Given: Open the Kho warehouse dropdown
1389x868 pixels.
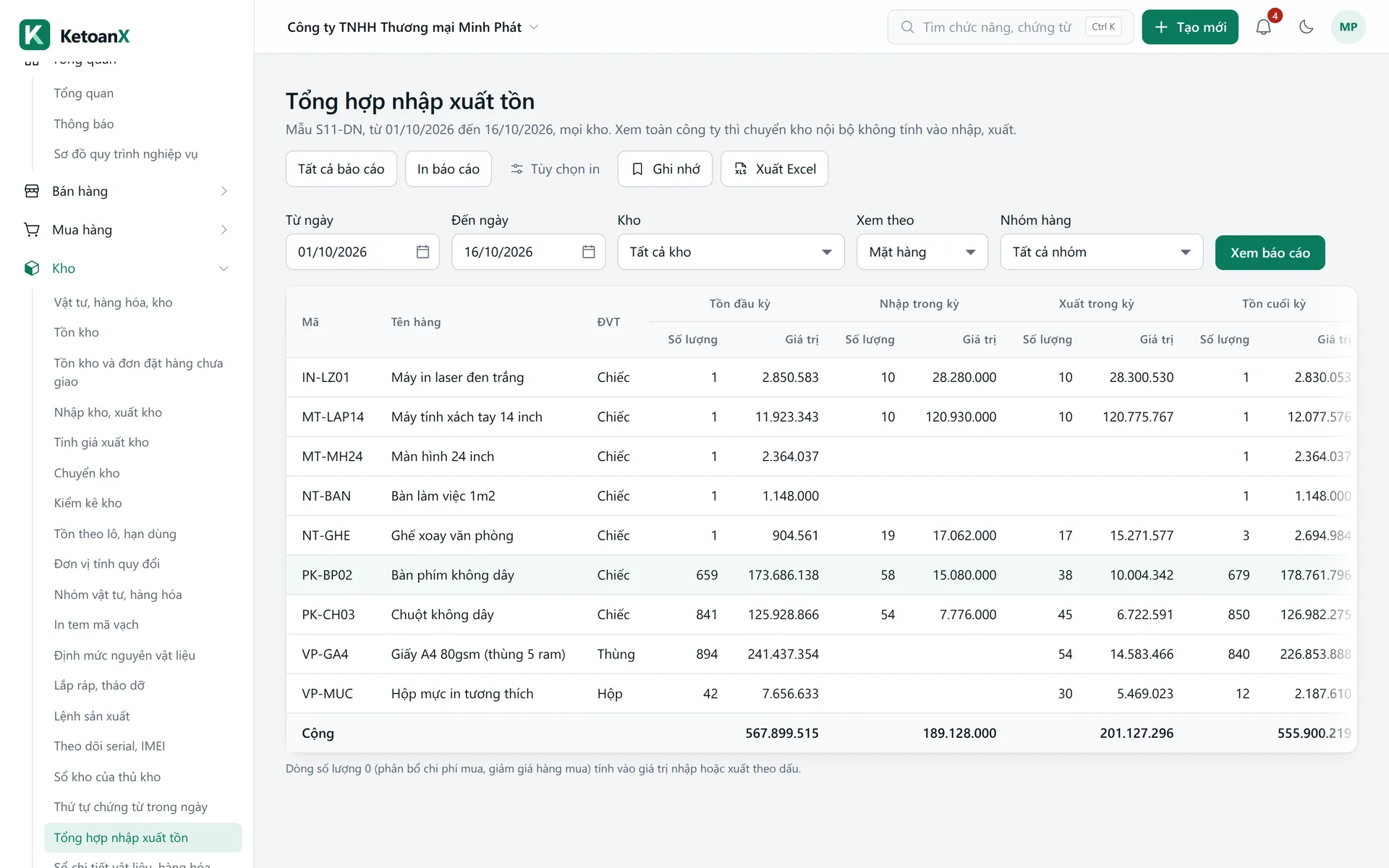Looking at the screenshot, I should (731, 252).
